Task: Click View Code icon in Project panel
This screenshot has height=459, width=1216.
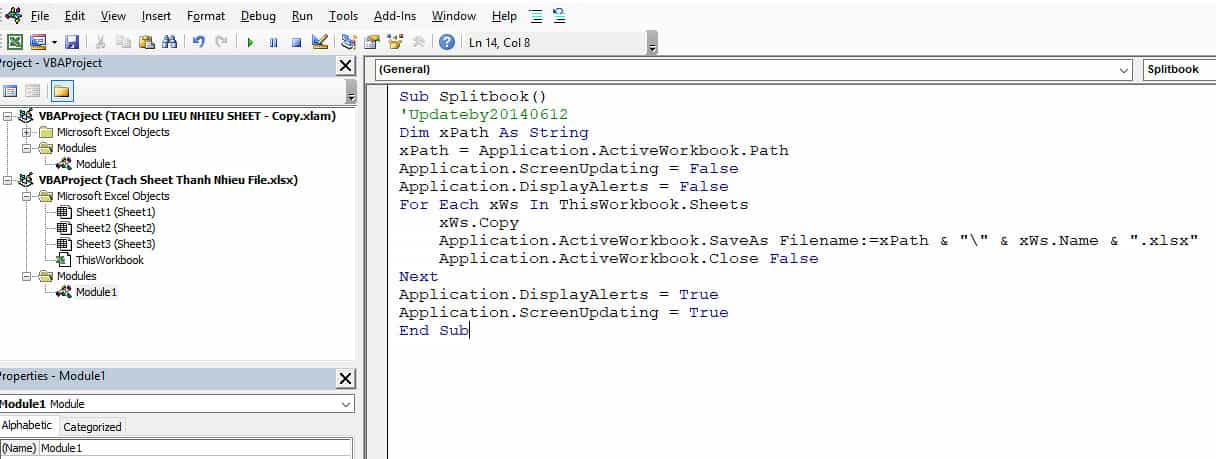Action: click(x=11, y=91)
